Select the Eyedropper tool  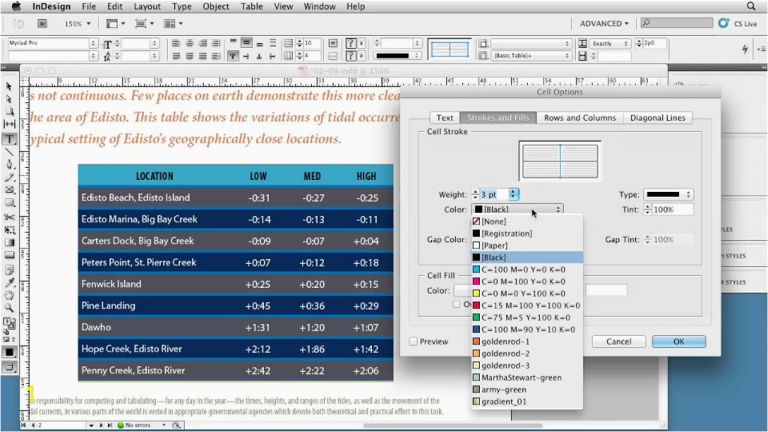(9, 283)
